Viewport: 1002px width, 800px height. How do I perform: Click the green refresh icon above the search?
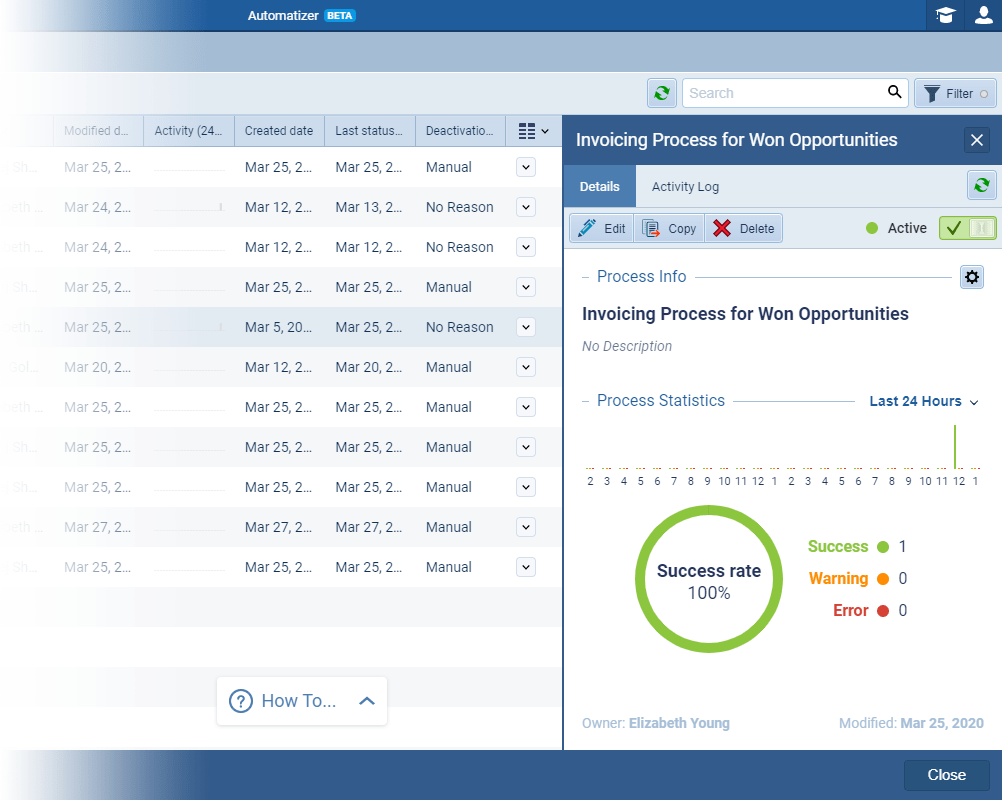pos(662,92)
